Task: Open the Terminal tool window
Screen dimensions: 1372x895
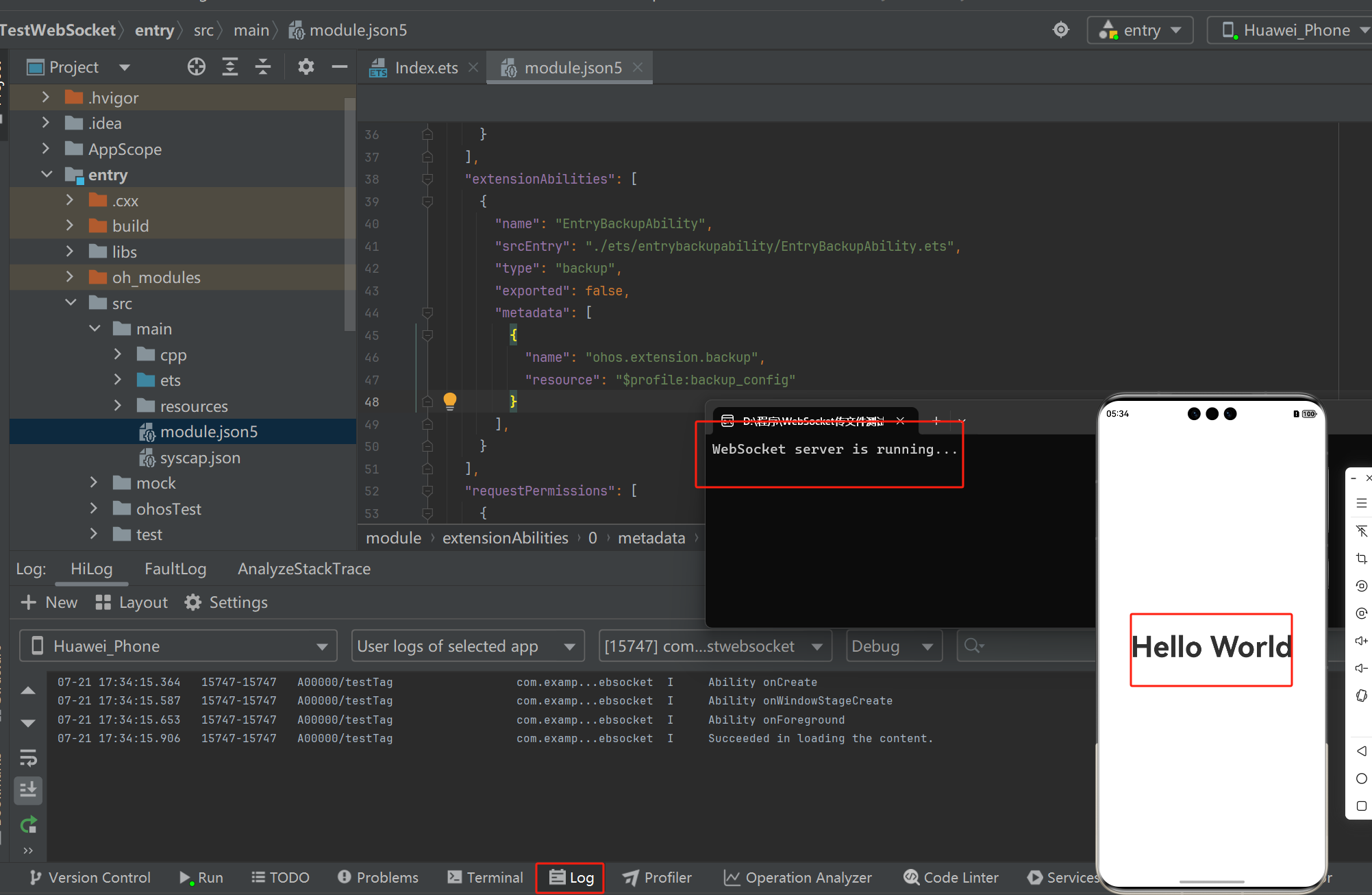Action: [x=485, y=877]
